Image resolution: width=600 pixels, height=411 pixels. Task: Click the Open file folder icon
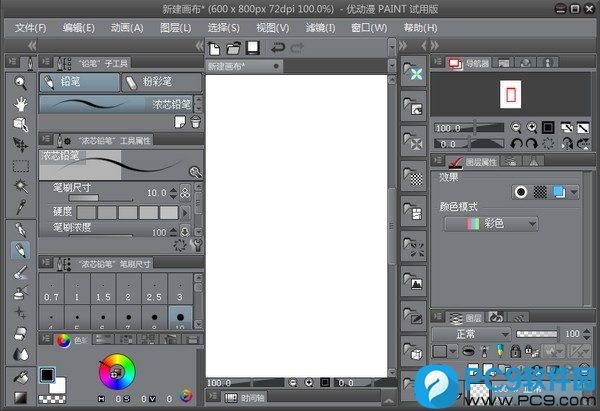(x=233, y=48)
